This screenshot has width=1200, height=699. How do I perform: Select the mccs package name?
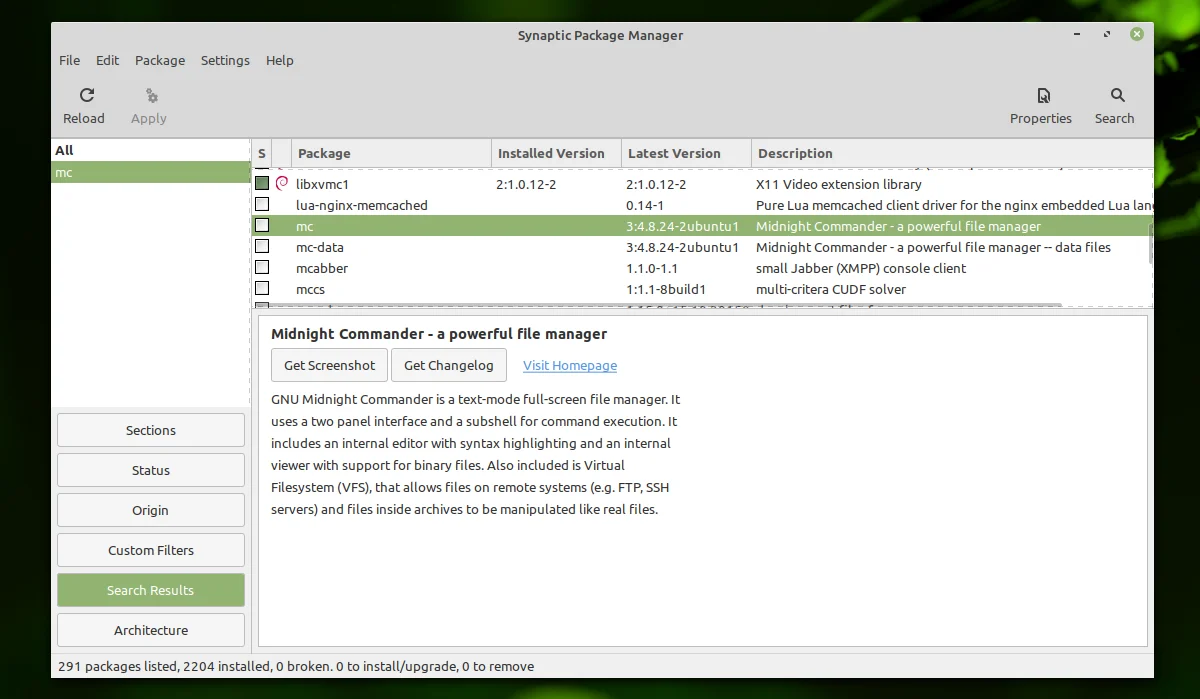tap(310, 289)
